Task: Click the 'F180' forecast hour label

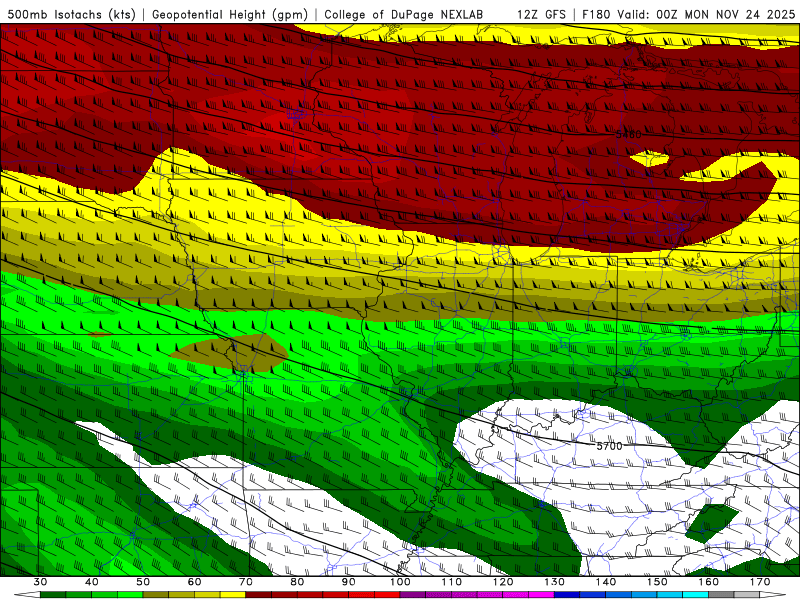Action: click(597, 14)
